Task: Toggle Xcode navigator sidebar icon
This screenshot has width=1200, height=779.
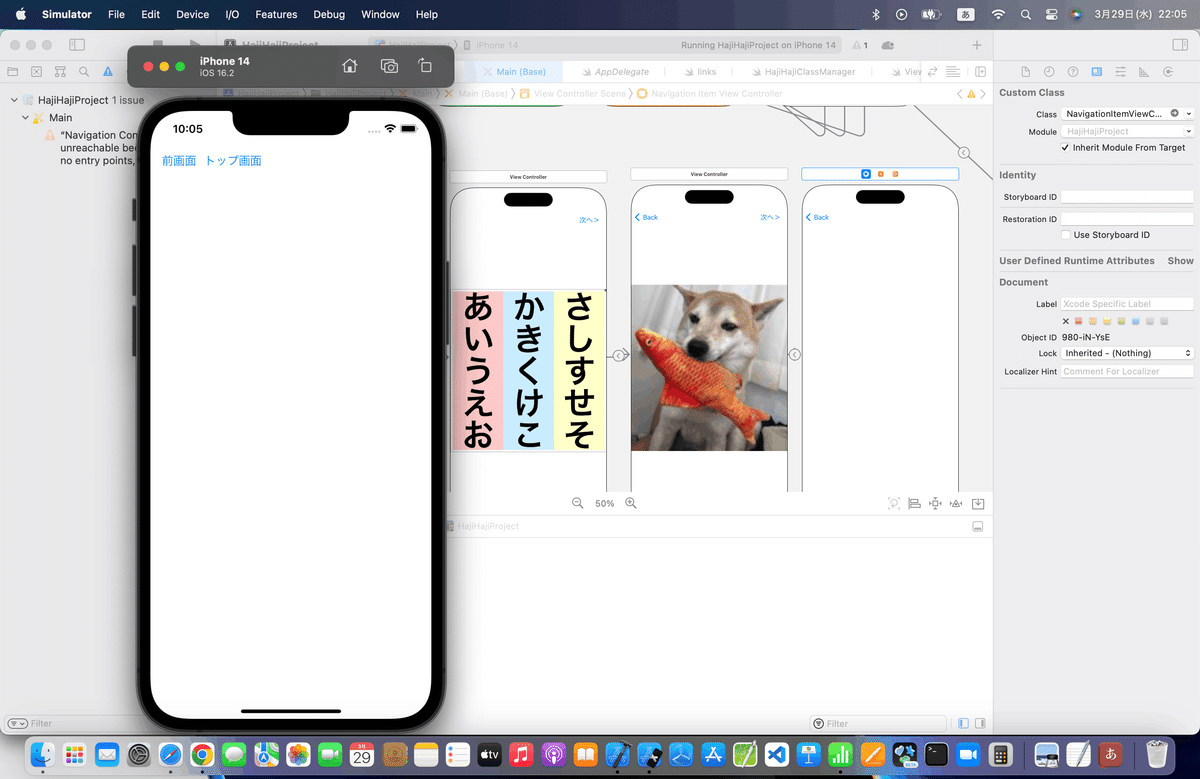Action: (x=77, y=45)
